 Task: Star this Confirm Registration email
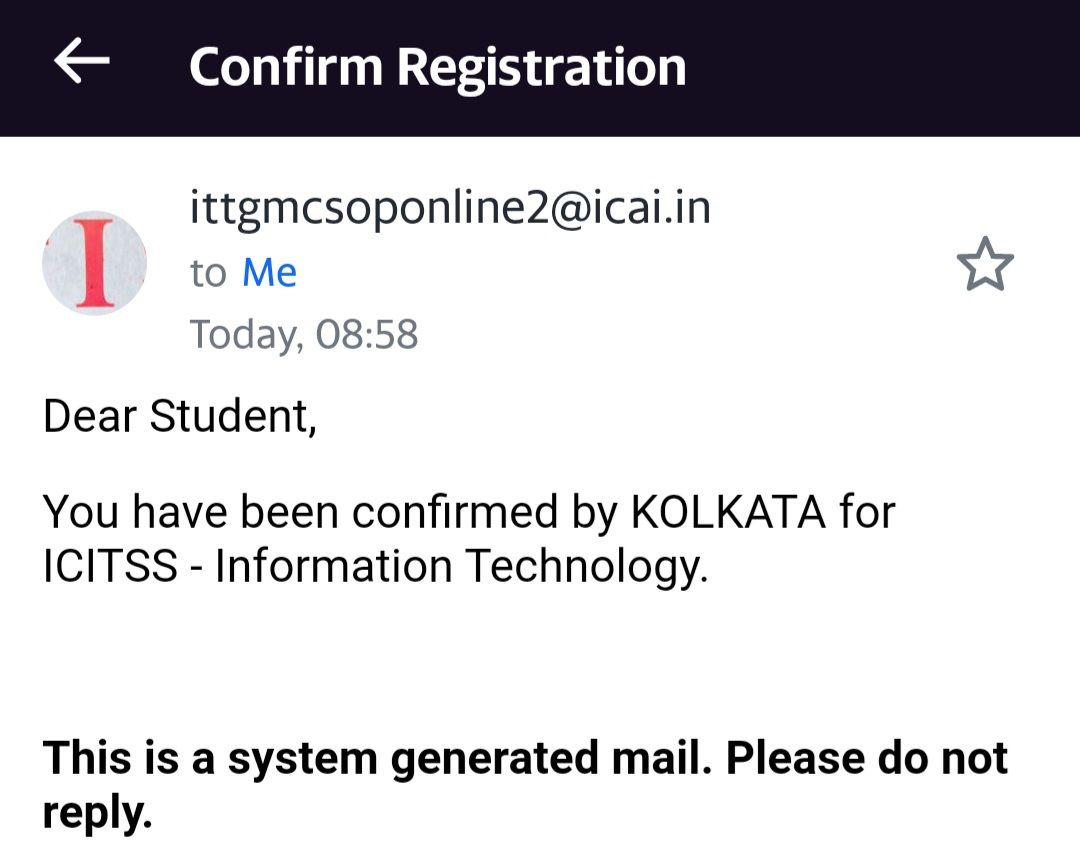click(985, 264)
